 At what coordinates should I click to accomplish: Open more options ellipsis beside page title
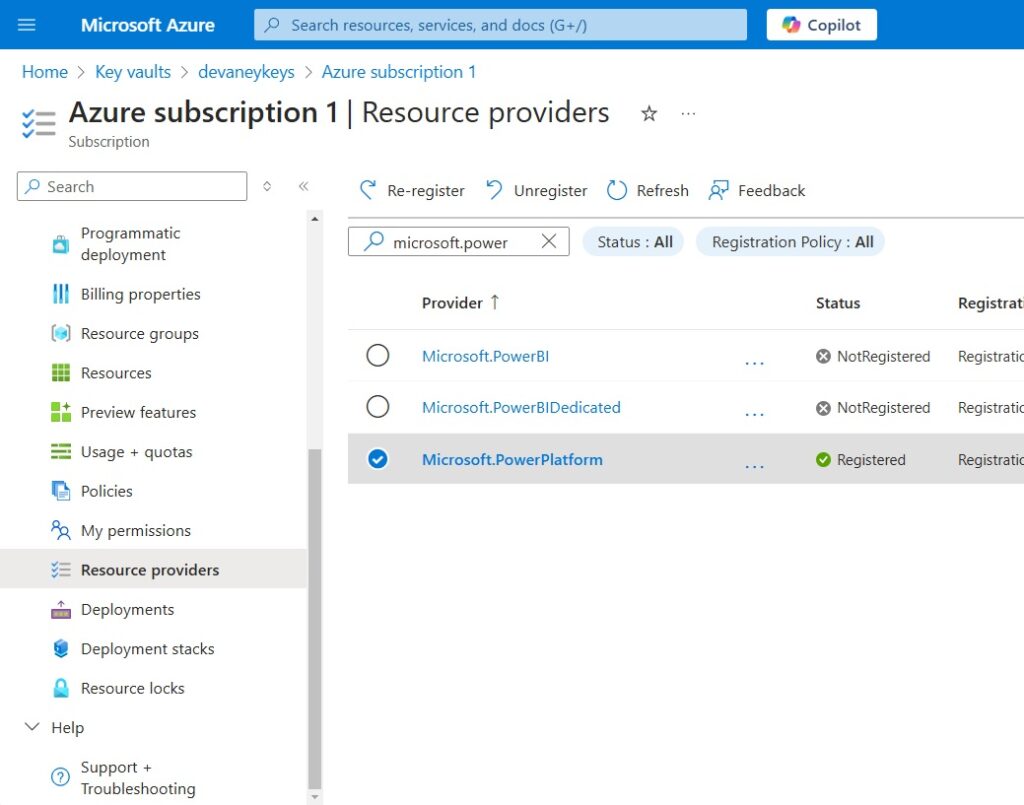coord(688,114)
